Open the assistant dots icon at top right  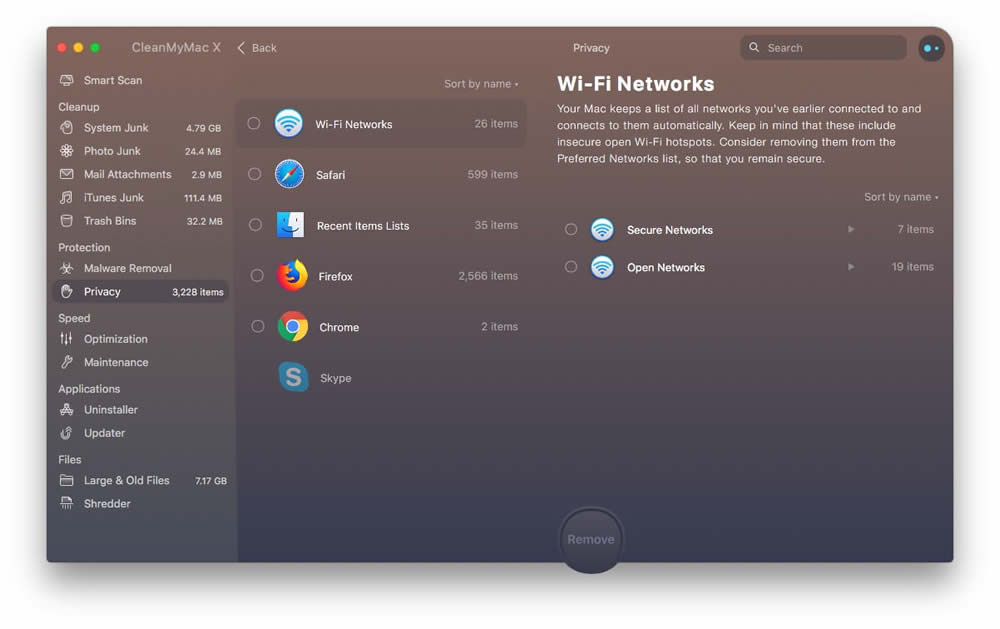pos(931,48)
